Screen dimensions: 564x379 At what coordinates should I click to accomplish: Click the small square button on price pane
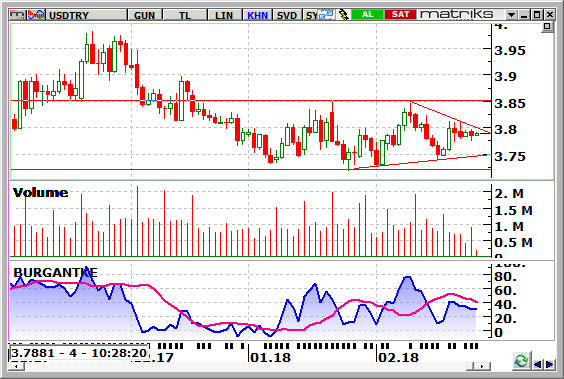(547, 26)
